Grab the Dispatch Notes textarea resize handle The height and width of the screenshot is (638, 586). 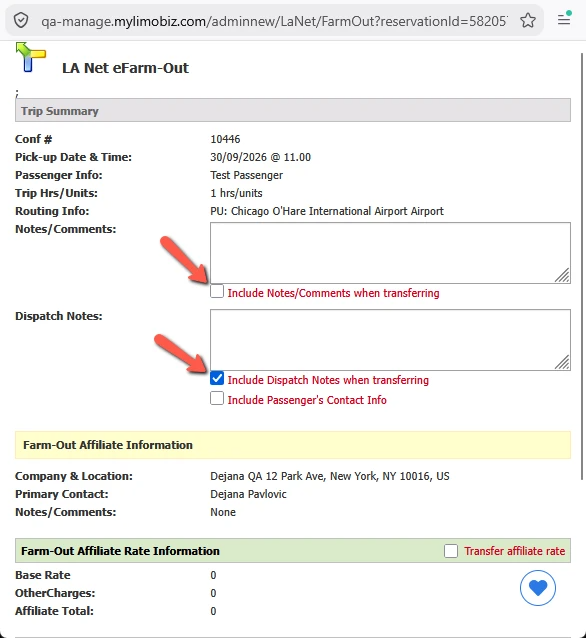(562, 362)
